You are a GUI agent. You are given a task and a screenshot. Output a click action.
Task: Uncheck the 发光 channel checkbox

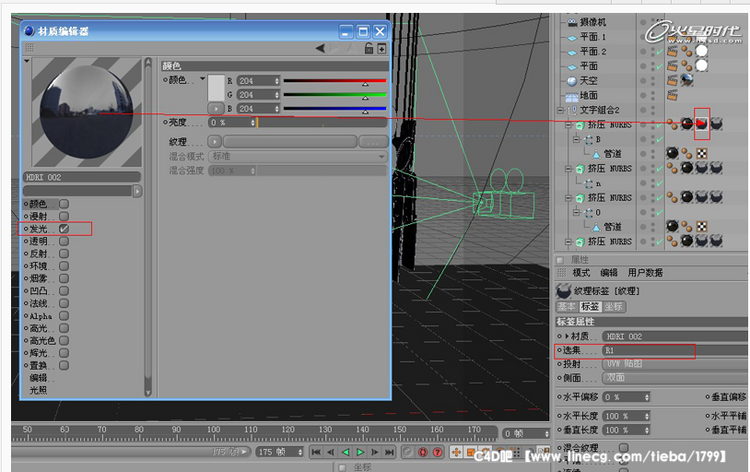64,229
